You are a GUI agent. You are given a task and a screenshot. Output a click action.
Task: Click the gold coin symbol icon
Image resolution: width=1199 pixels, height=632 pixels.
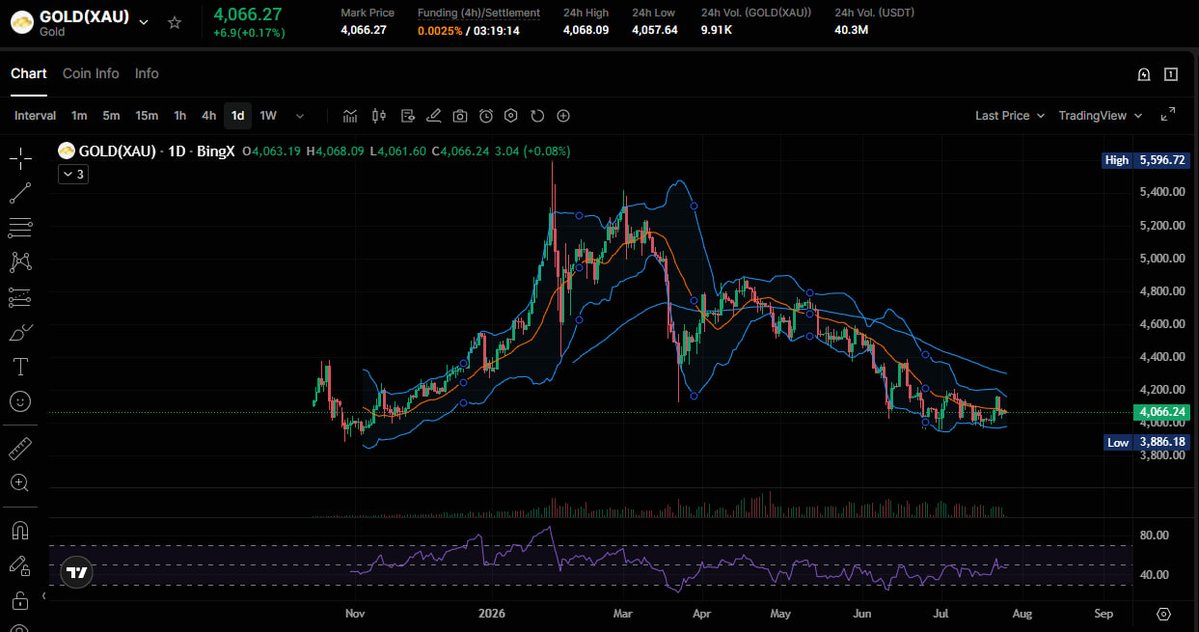tap(21, 23)
